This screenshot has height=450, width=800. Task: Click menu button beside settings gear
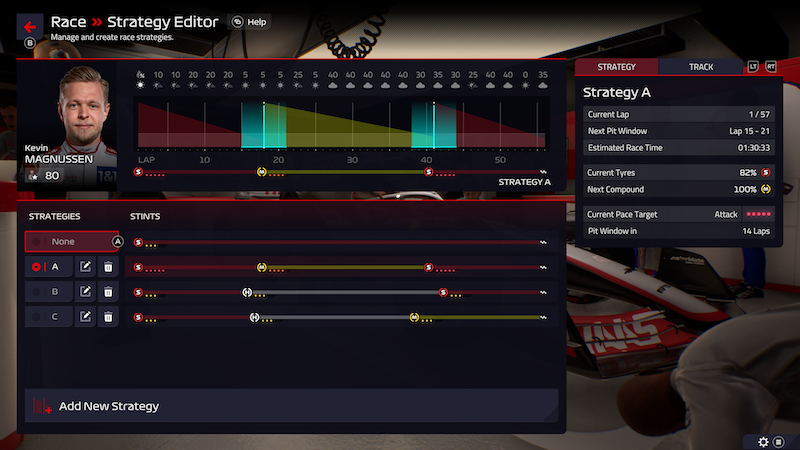(x=779, y=442)
